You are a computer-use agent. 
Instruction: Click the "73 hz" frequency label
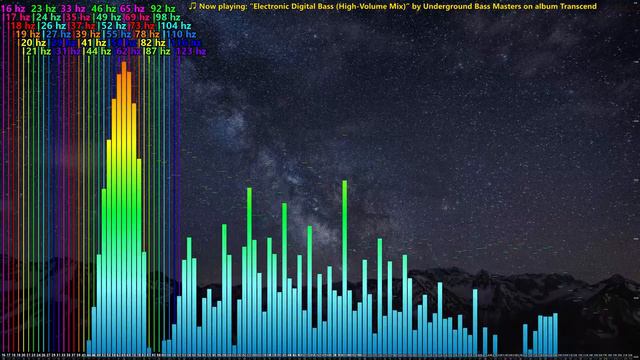(143, 26)
